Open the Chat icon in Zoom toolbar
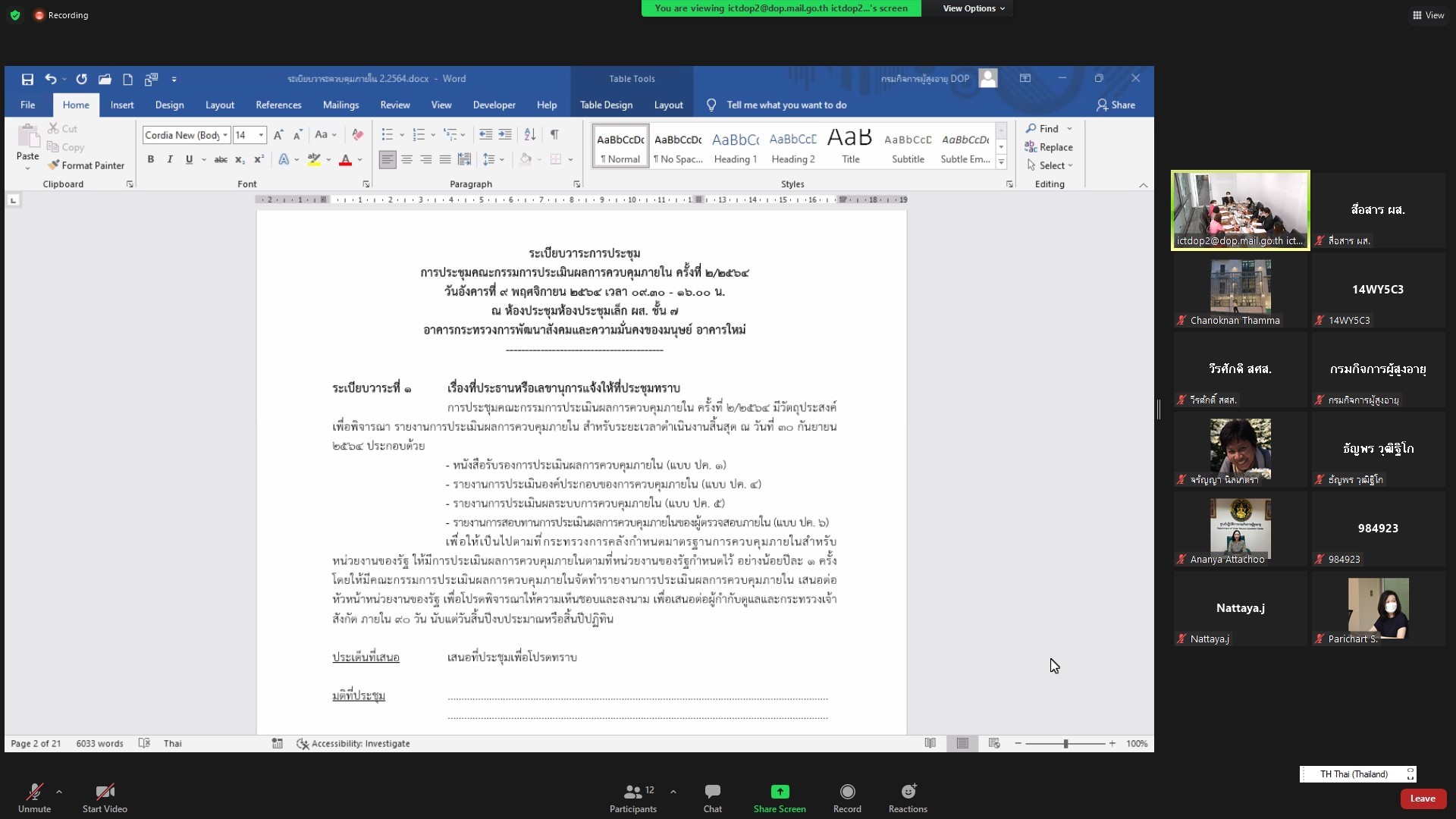1456x819 pixels. pyautogui.click(x=713, y=792)
